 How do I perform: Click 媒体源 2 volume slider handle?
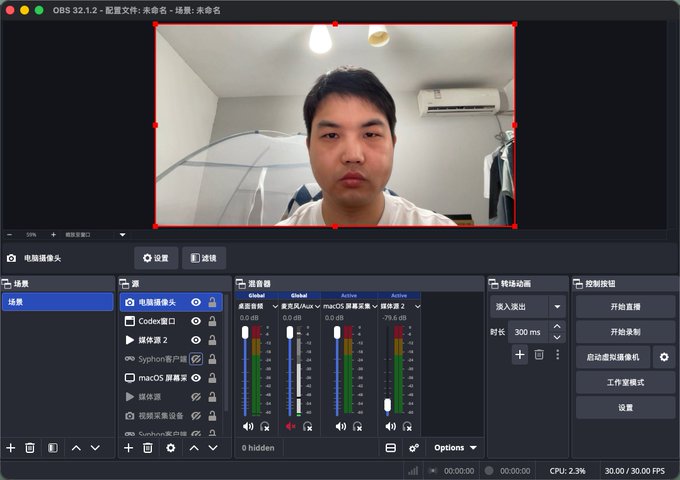(387, 405)
